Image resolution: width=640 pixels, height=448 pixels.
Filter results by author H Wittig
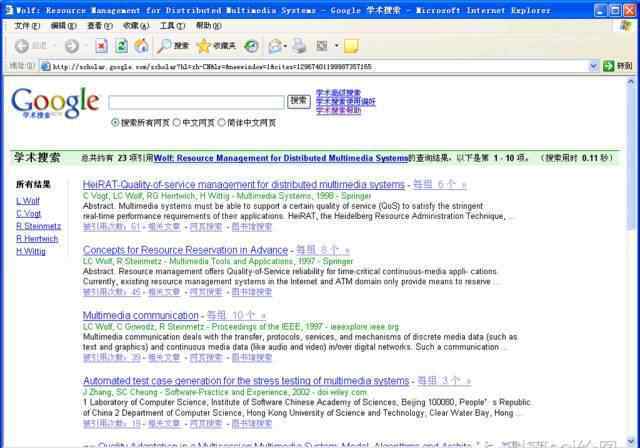pyautogui.click(x=31, y=251)
